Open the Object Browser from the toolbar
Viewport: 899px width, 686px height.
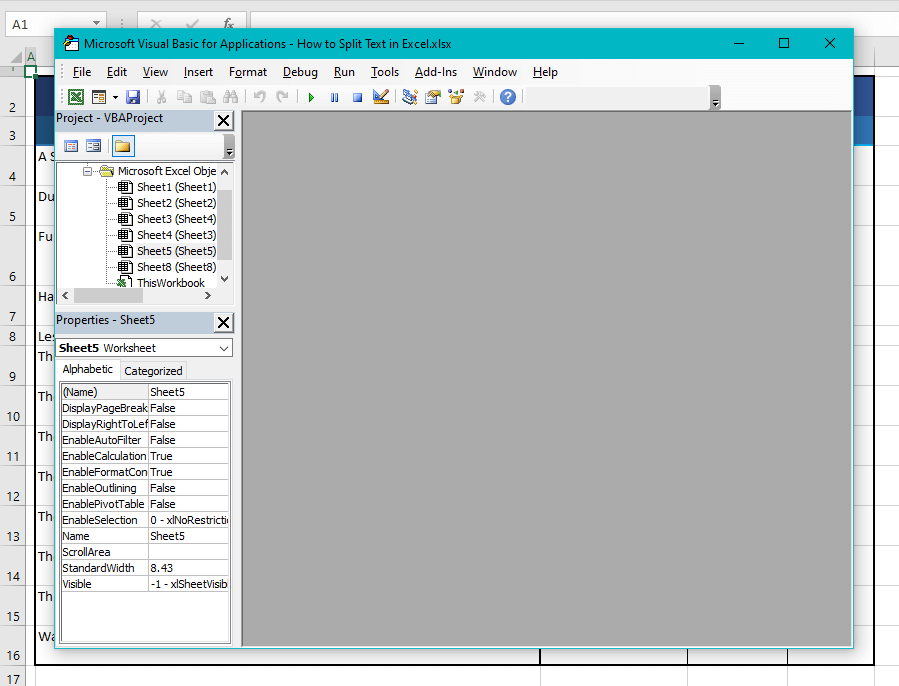[456, 97]
